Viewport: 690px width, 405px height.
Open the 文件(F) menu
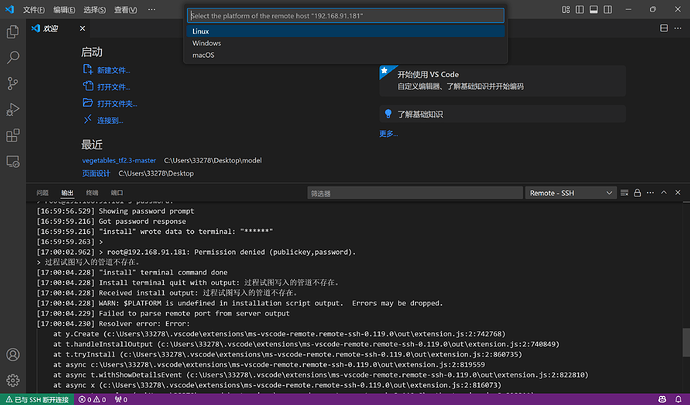point(34,10)
